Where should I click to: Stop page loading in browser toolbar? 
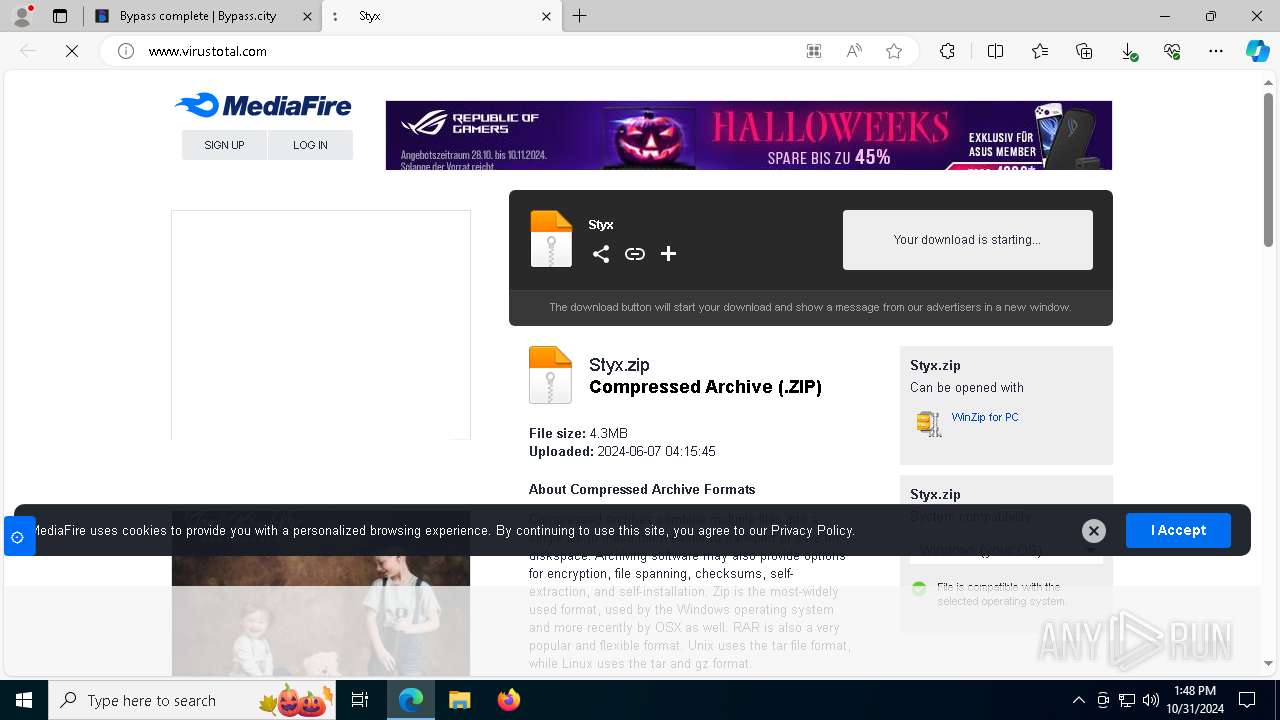click(x=72, y=51)
